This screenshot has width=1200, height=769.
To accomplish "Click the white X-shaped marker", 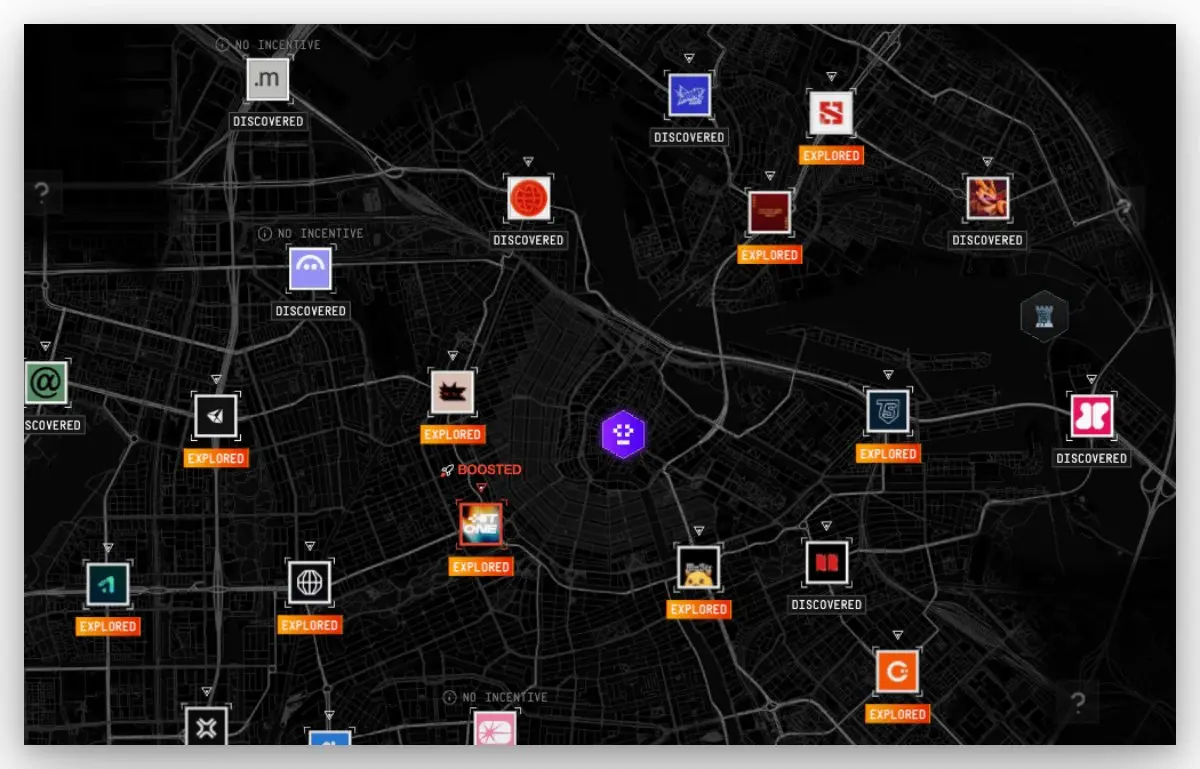I will (207, 726).
